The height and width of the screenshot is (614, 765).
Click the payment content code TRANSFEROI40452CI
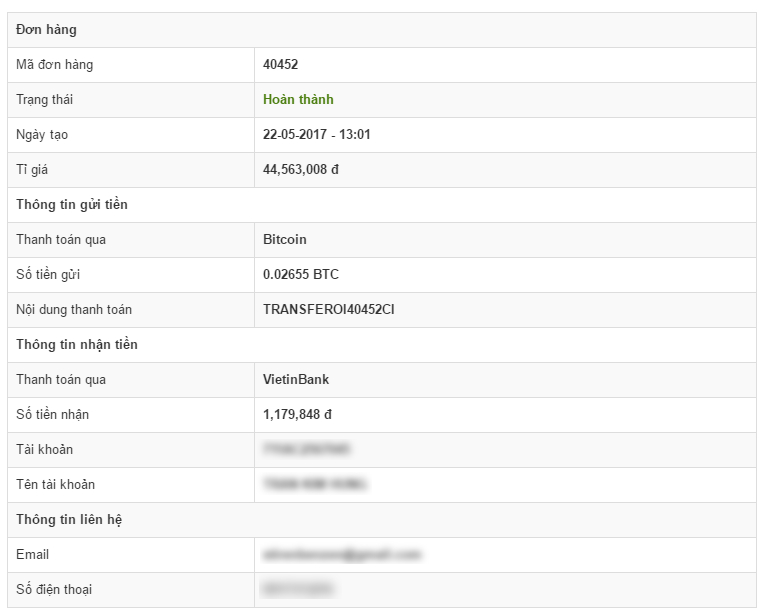pyautogui.click(x=328, y=310)
